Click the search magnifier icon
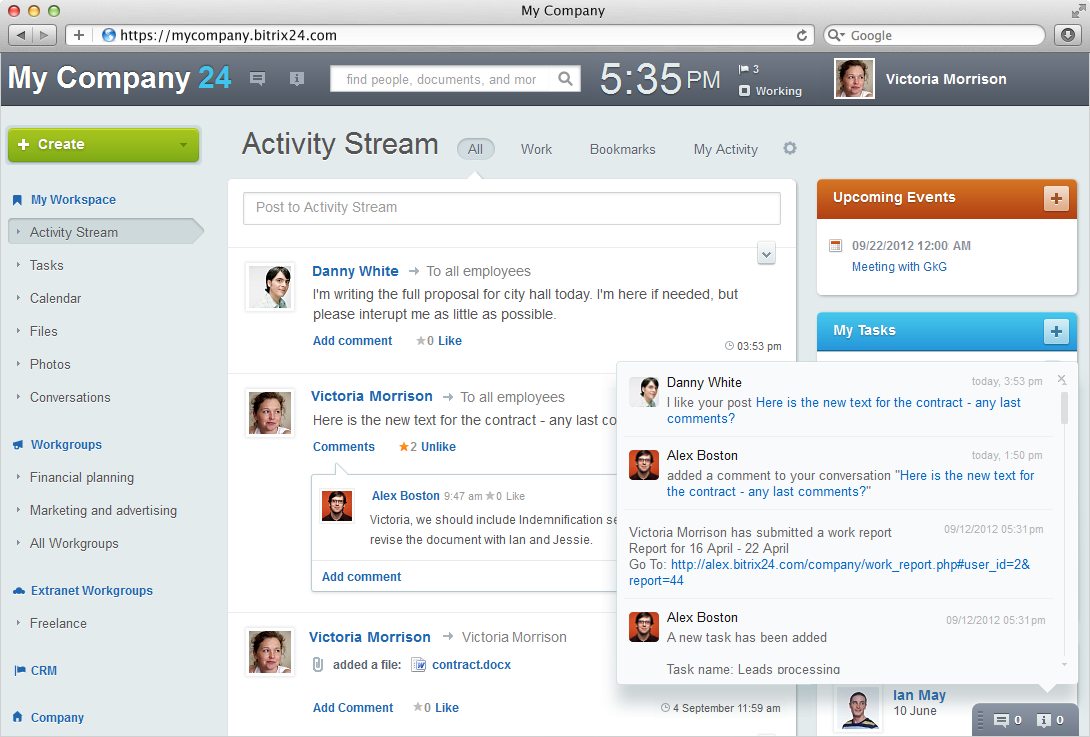This screenshot has width=1090, height=737. click(x=566, y=79)
